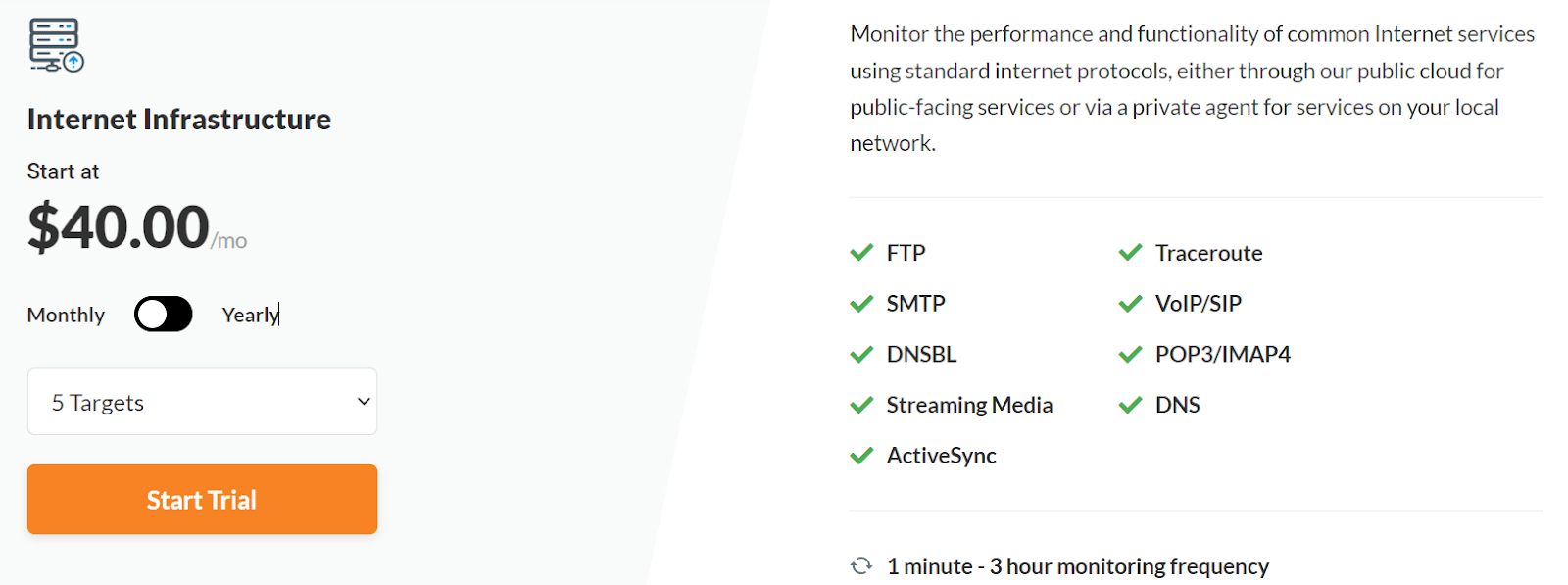Image resolution: width=1568 pixels, height=585 pixels.
Task: Open the 5 Targets dropdown
Action: click(x=202, y=402)
